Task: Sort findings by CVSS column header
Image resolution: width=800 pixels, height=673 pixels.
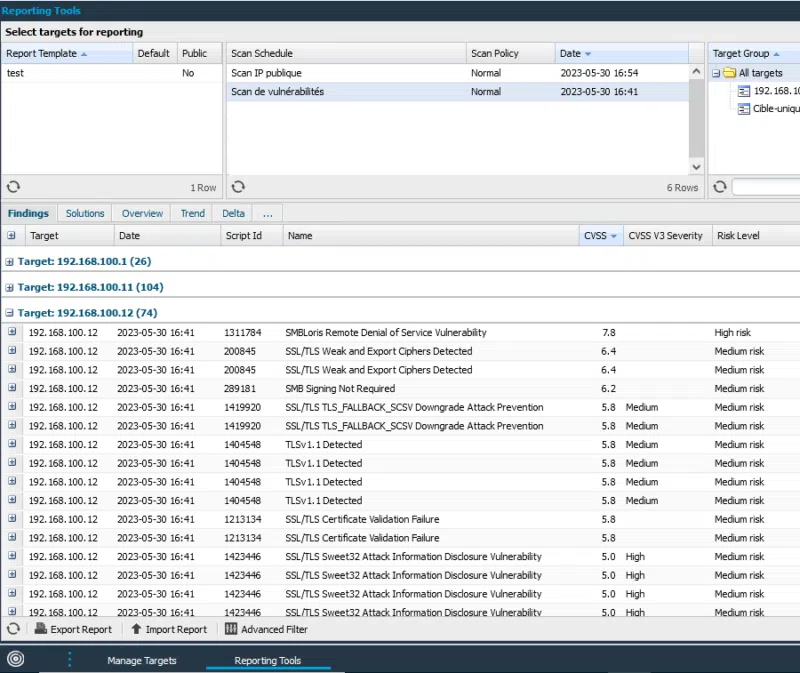Action: [594, 236]
